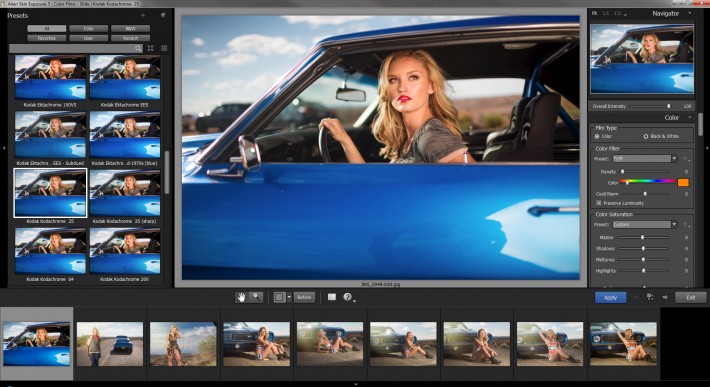Select Black & White film type radio
Image resolution: width=710 pixels, height=387 pixels.
(x=646, y=136)
